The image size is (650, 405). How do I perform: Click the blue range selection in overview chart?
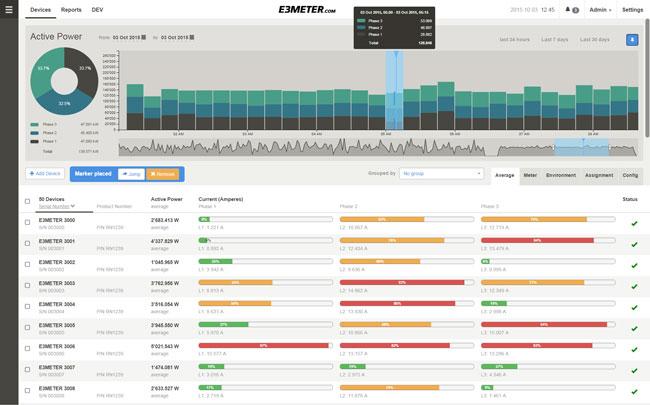582,148
